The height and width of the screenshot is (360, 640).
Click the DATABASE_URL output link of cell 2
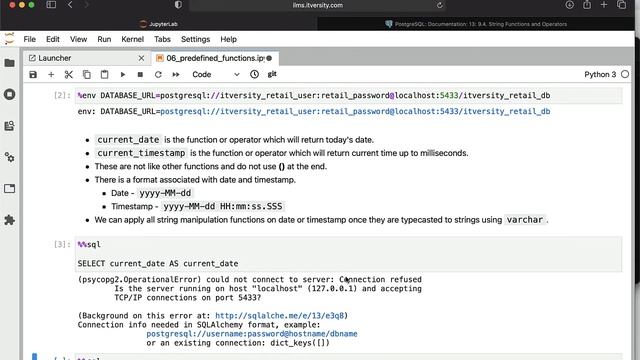355,111
